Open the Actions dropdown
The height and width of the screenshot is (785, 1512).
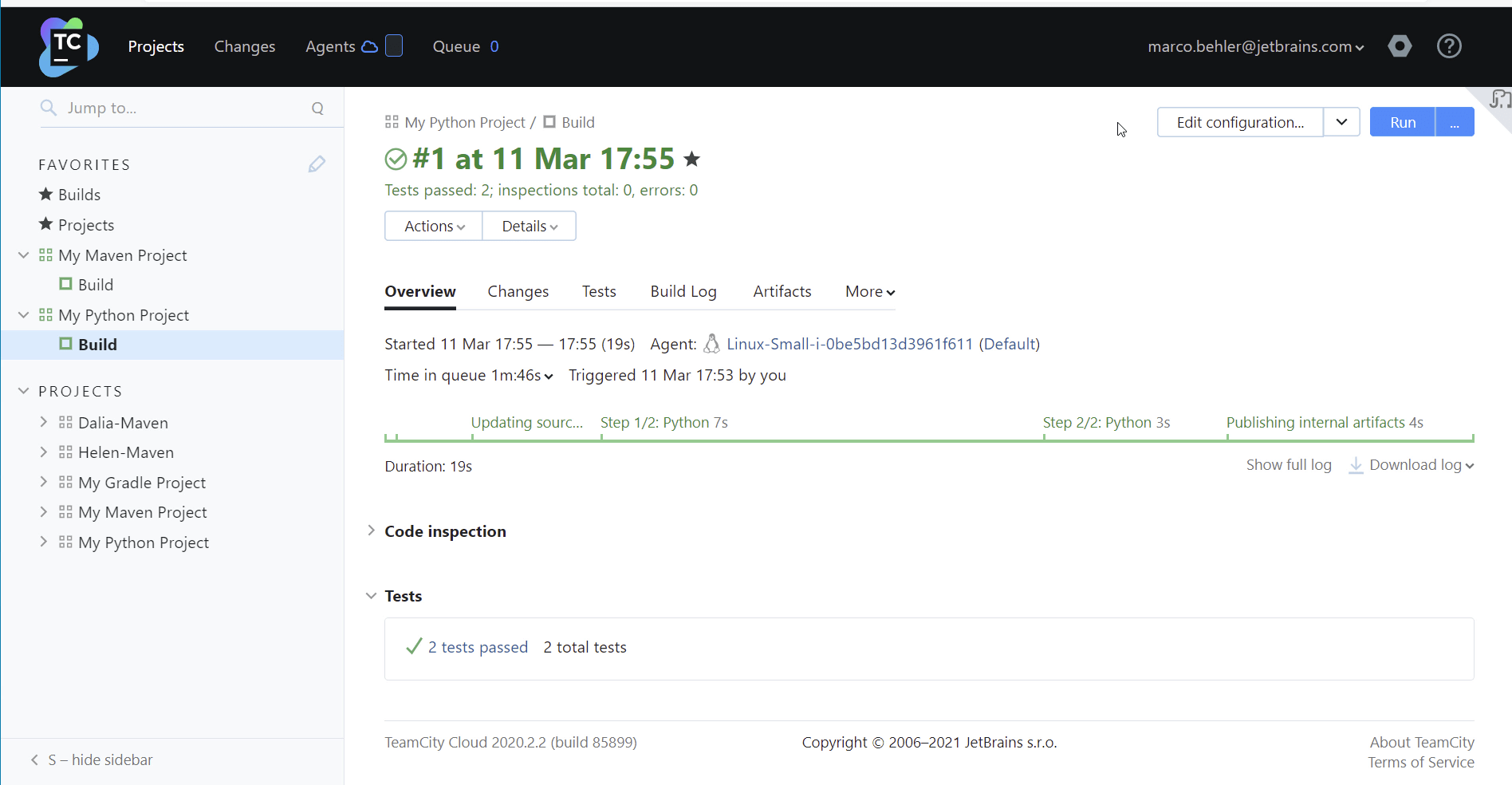(433, 227)
